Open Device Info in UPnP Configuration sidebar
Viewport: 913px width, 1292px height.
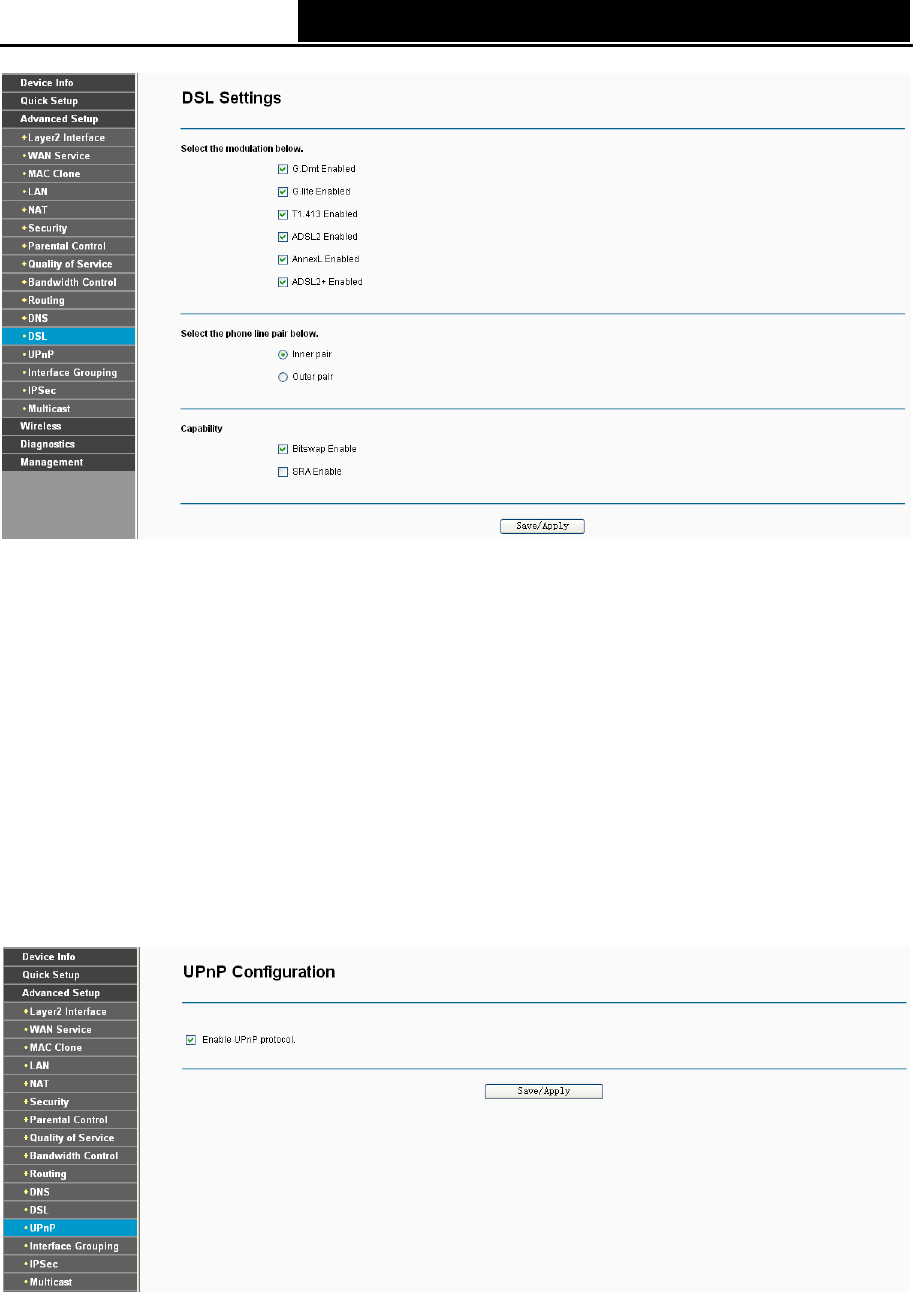click(68, 957)
